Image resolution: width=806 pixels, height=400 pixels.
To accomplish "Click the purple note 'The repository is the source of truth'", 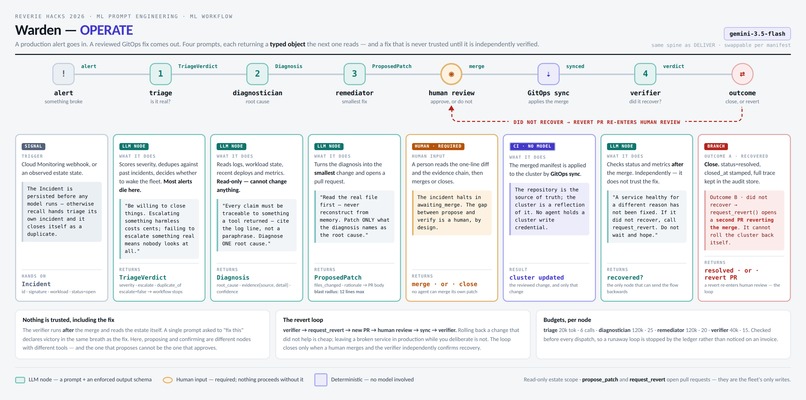I will 549,208.
